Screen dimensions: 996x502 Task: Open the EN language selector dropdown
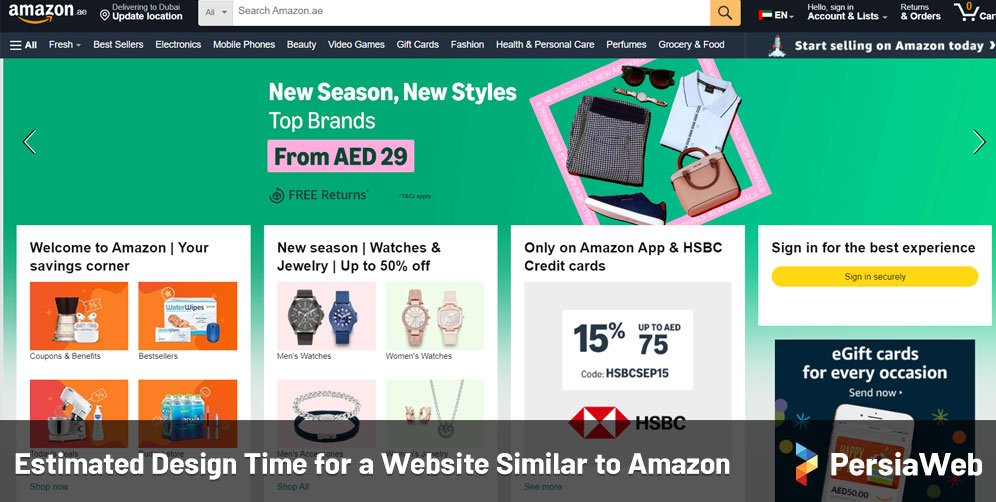776,15
